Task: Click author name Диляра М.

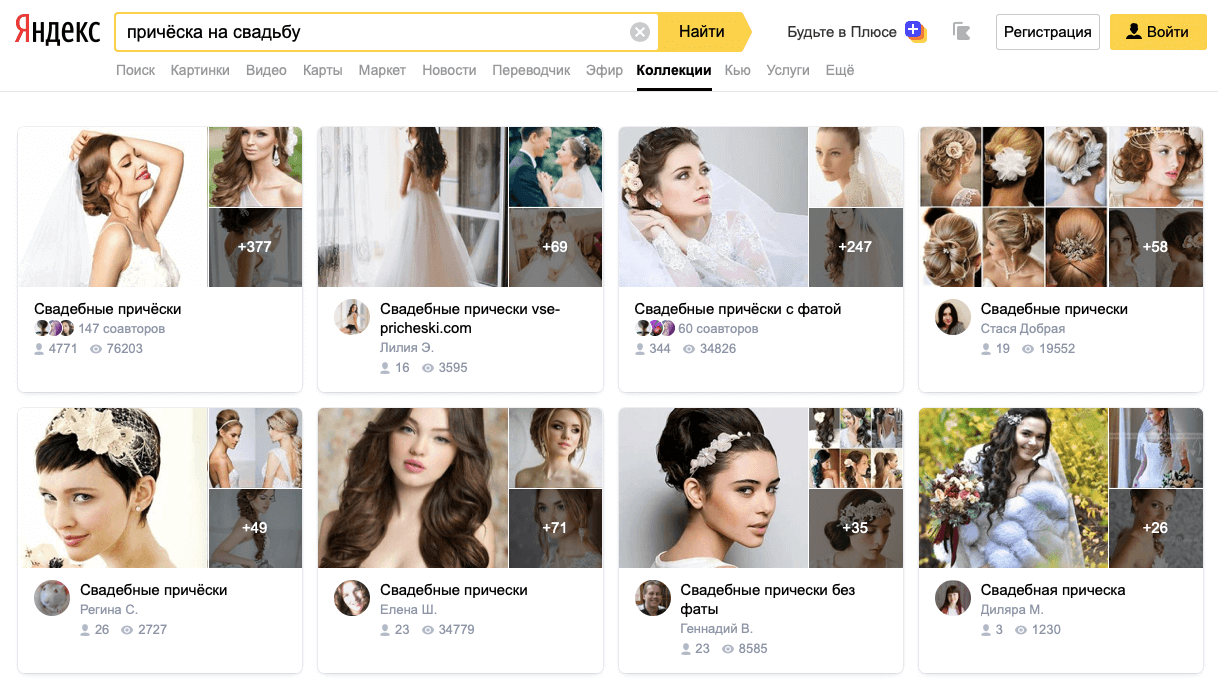Action: [1012, 610]
